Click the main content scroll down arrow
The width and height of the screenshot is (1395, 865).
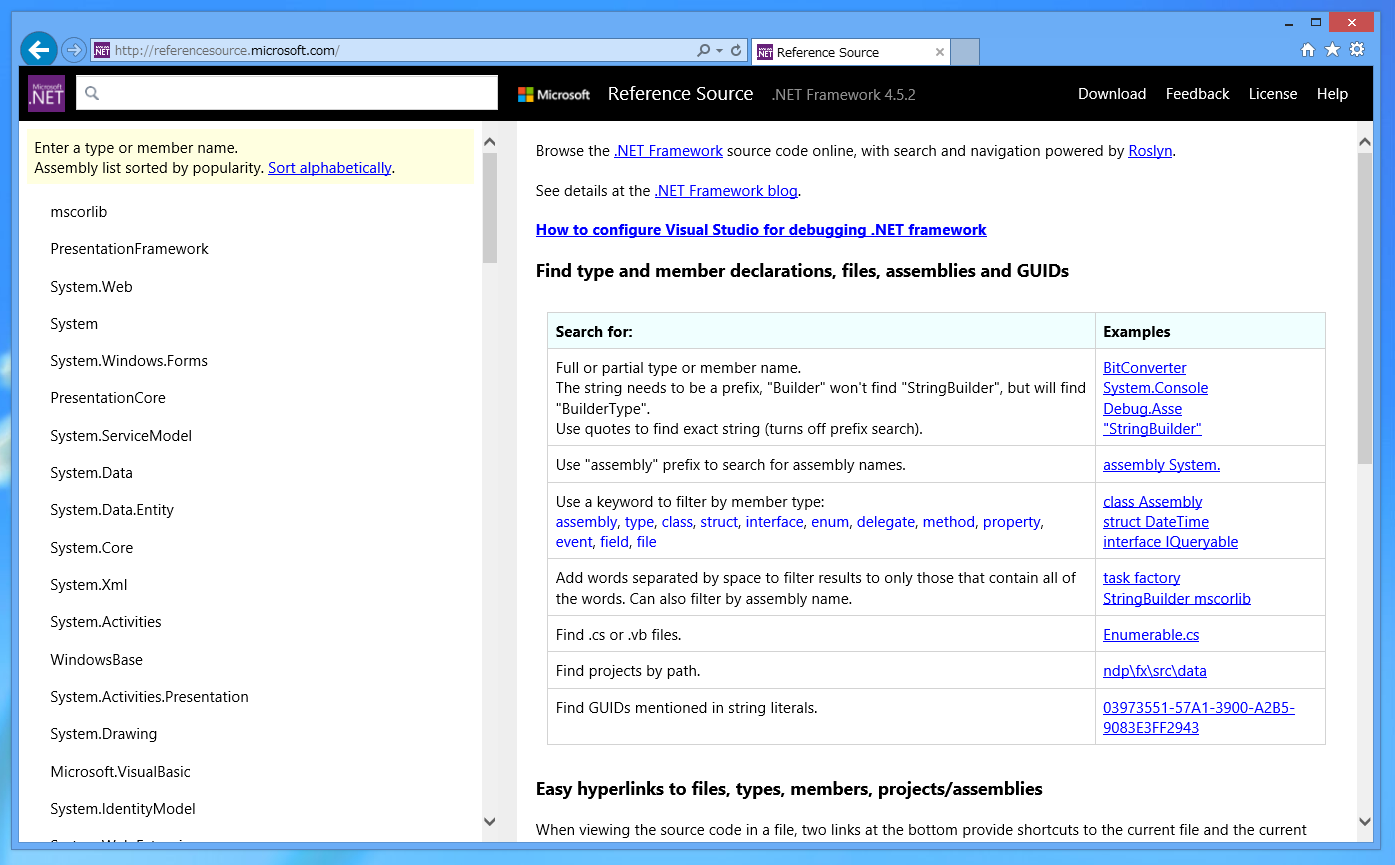pos(1365,821)
